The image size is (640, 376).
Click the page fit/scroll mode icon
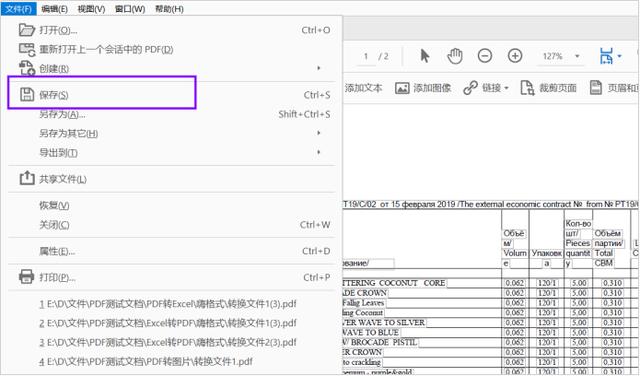(606, 56)
